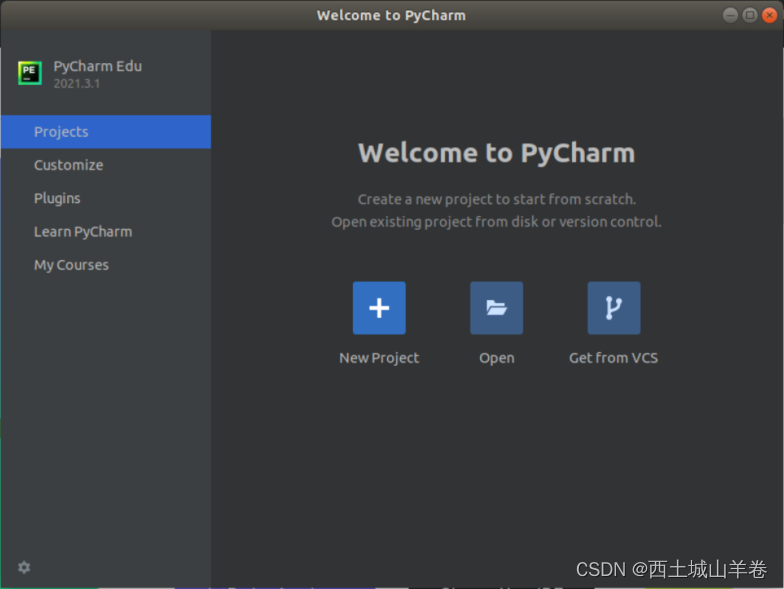Select the Projects tab

[106, 132]
